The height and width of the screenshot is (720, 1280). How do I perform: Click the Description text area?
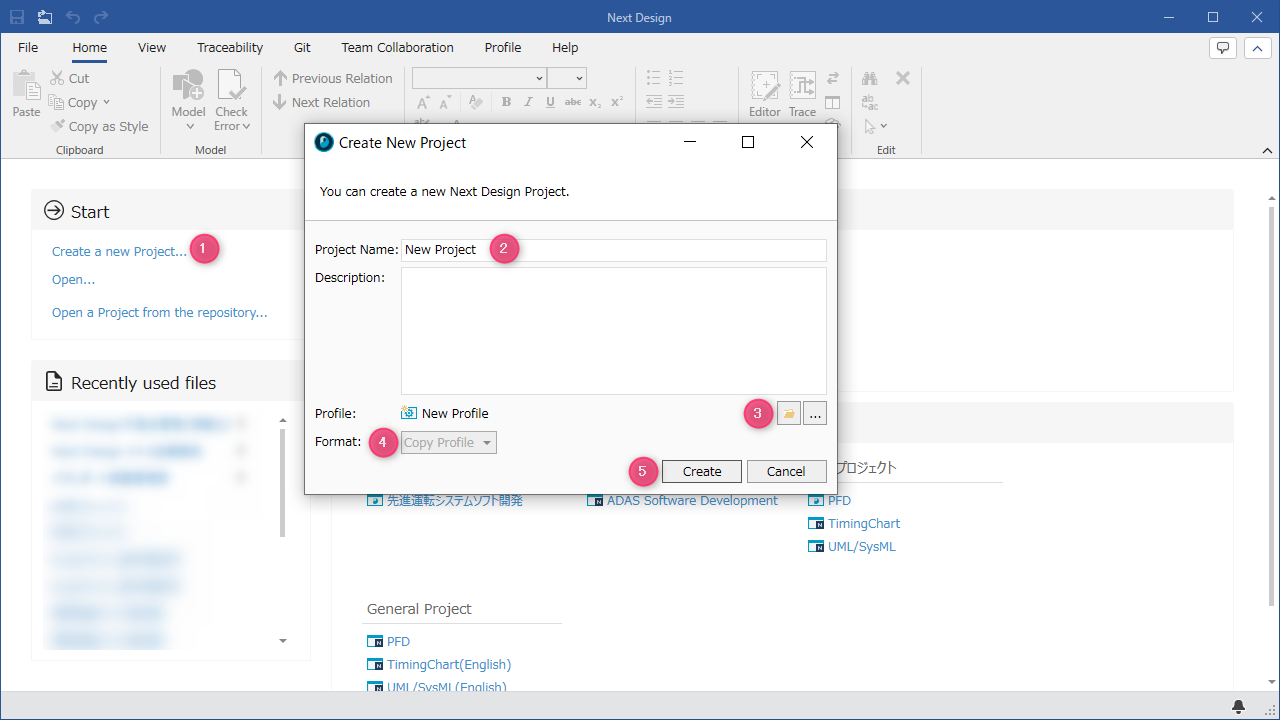coord(614,331)
